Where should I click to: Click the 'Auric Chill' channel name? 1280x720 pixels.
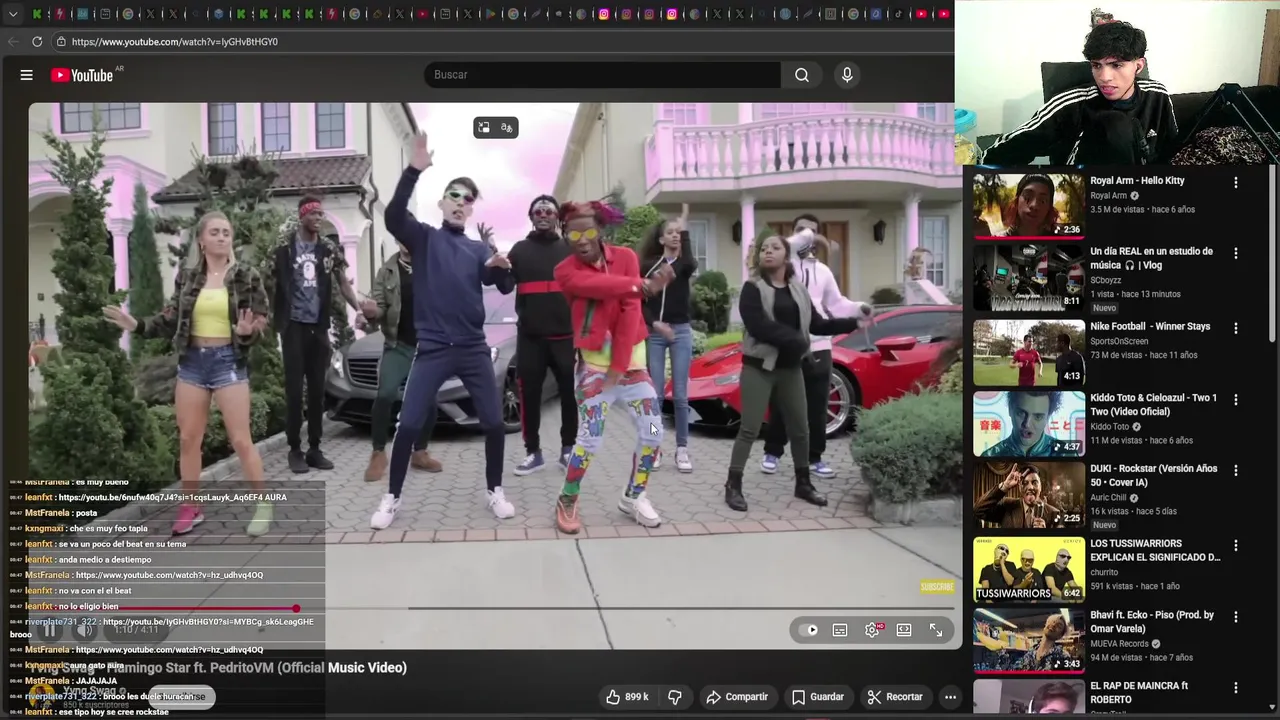point(1108,498)
